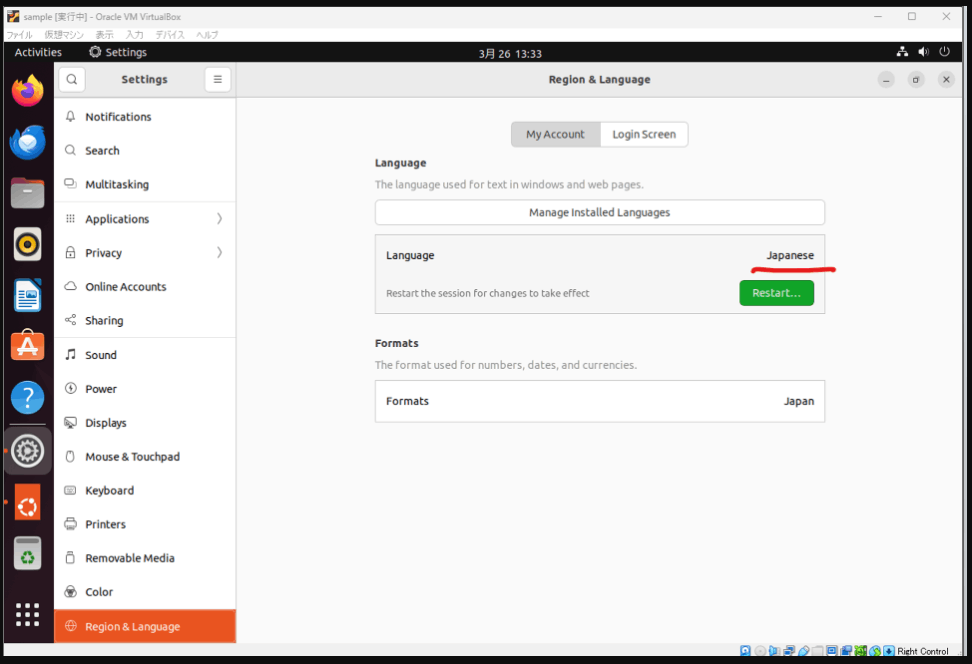
Task: Click the green Restart button
Action: 777,293
